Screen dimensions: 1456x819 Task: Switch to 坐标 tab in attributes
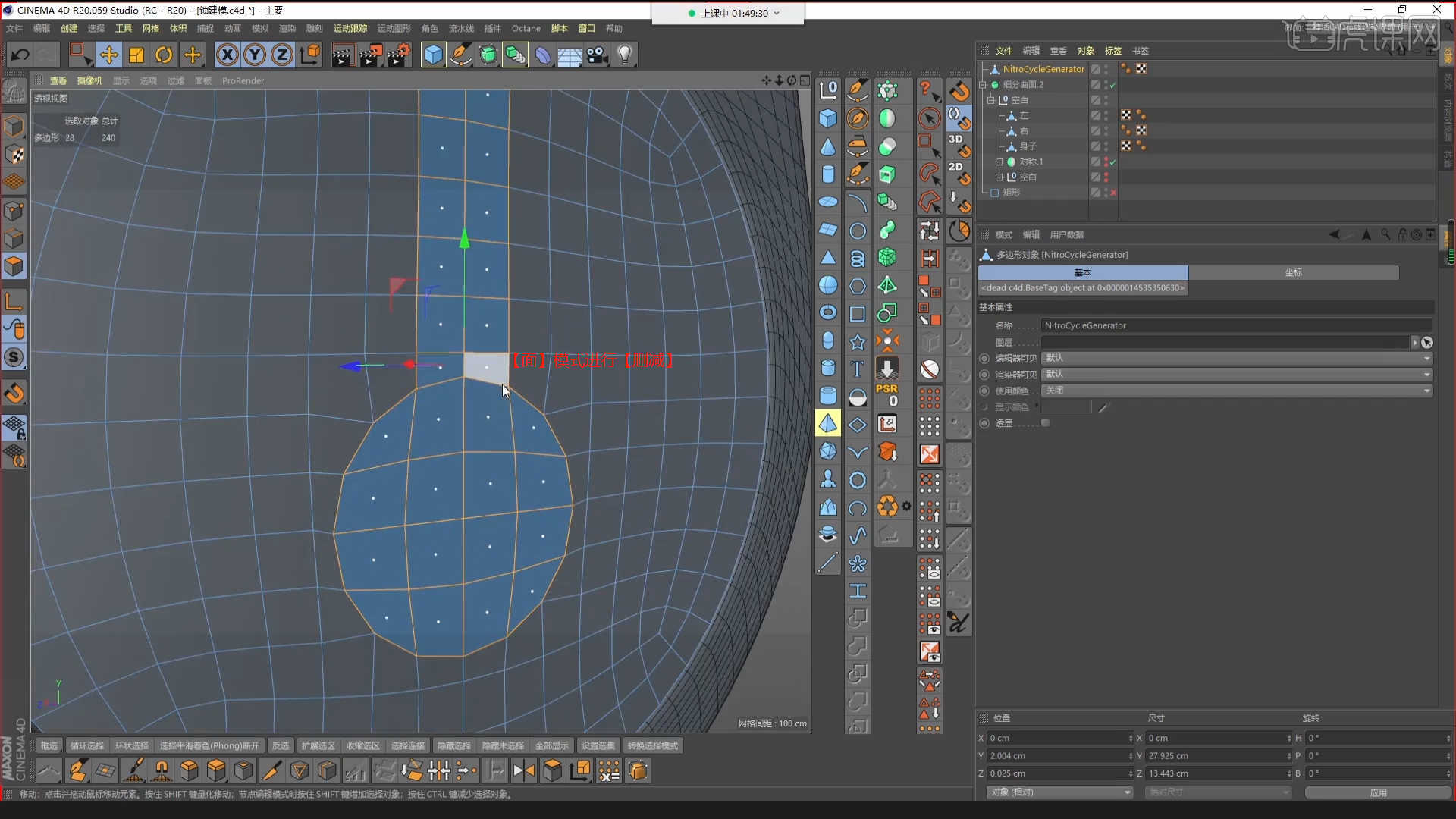point(1294,272)
